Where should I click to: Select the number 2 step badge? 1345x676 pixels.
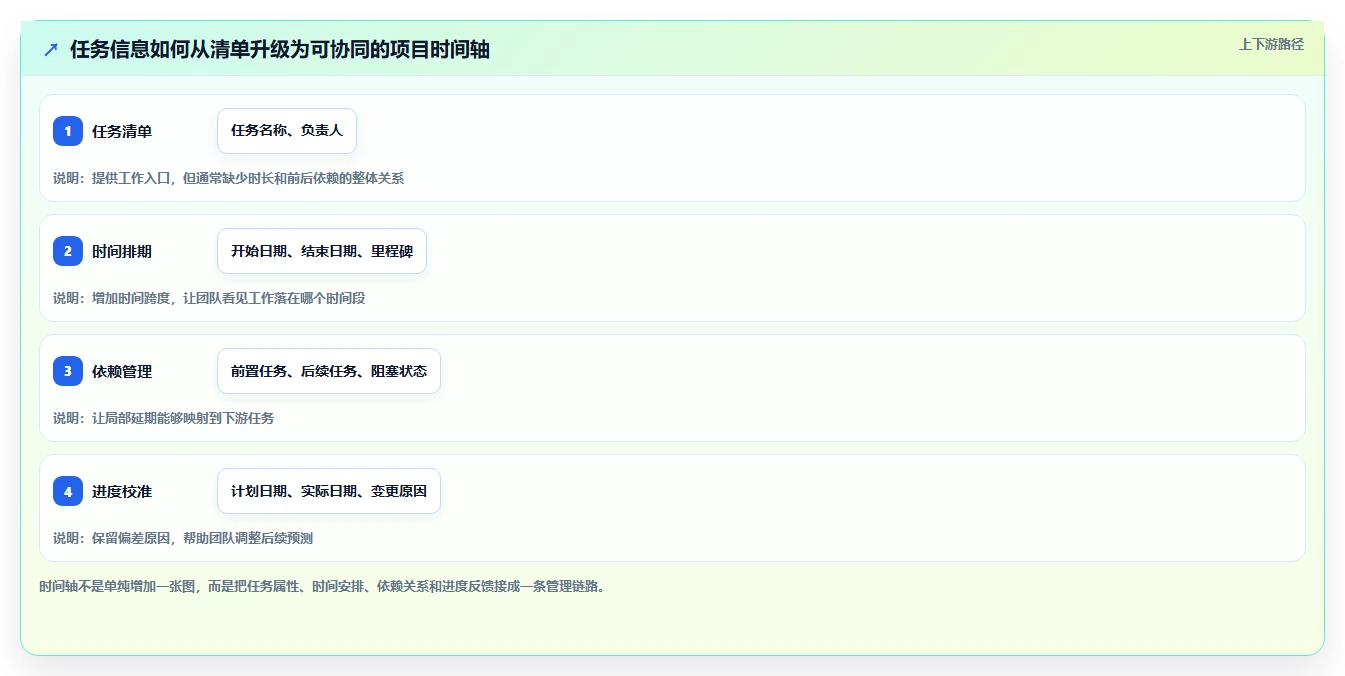(68, 251)
